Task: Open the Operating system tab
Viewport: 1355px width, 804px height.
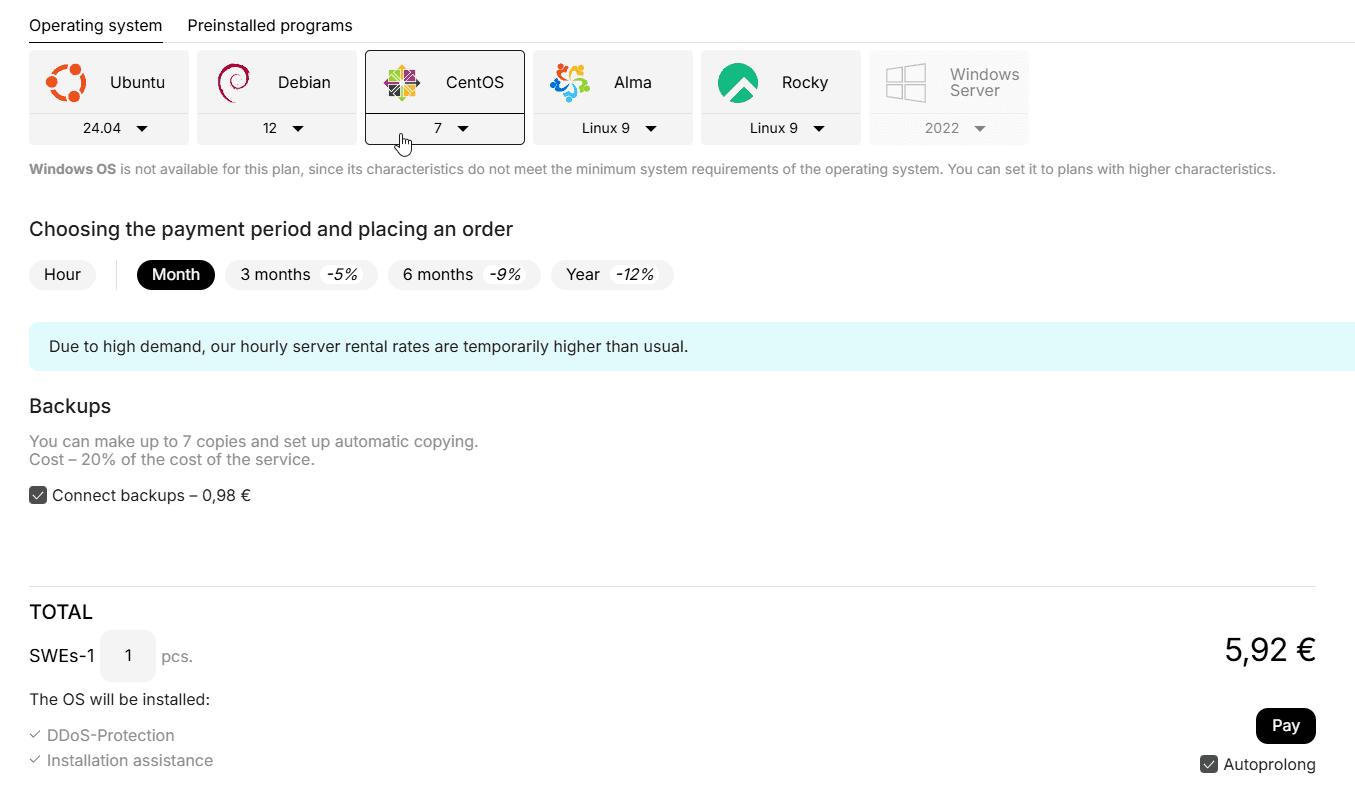Action: click(95, 25)
